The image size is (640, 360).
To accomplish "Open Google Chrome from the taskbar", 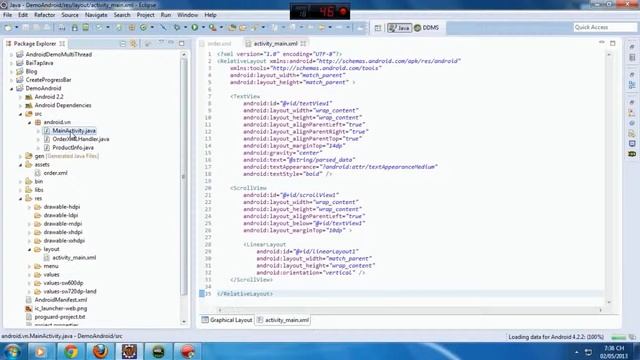I will [70, 351].
